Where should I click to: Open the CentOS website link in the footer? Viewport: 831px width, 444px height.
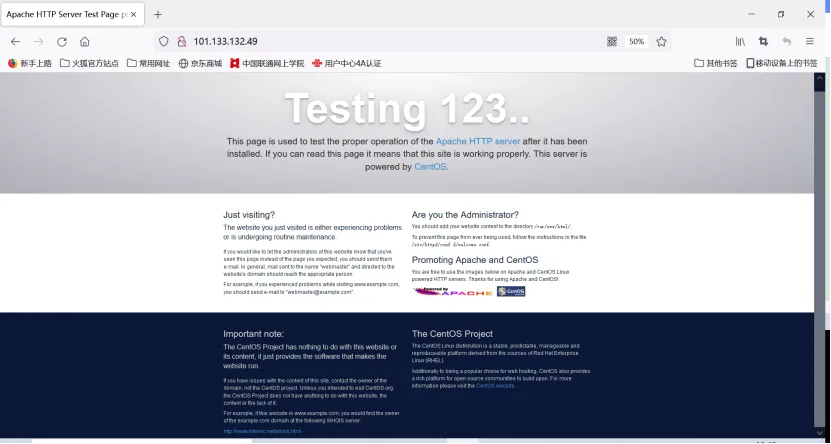click(495, 386)
